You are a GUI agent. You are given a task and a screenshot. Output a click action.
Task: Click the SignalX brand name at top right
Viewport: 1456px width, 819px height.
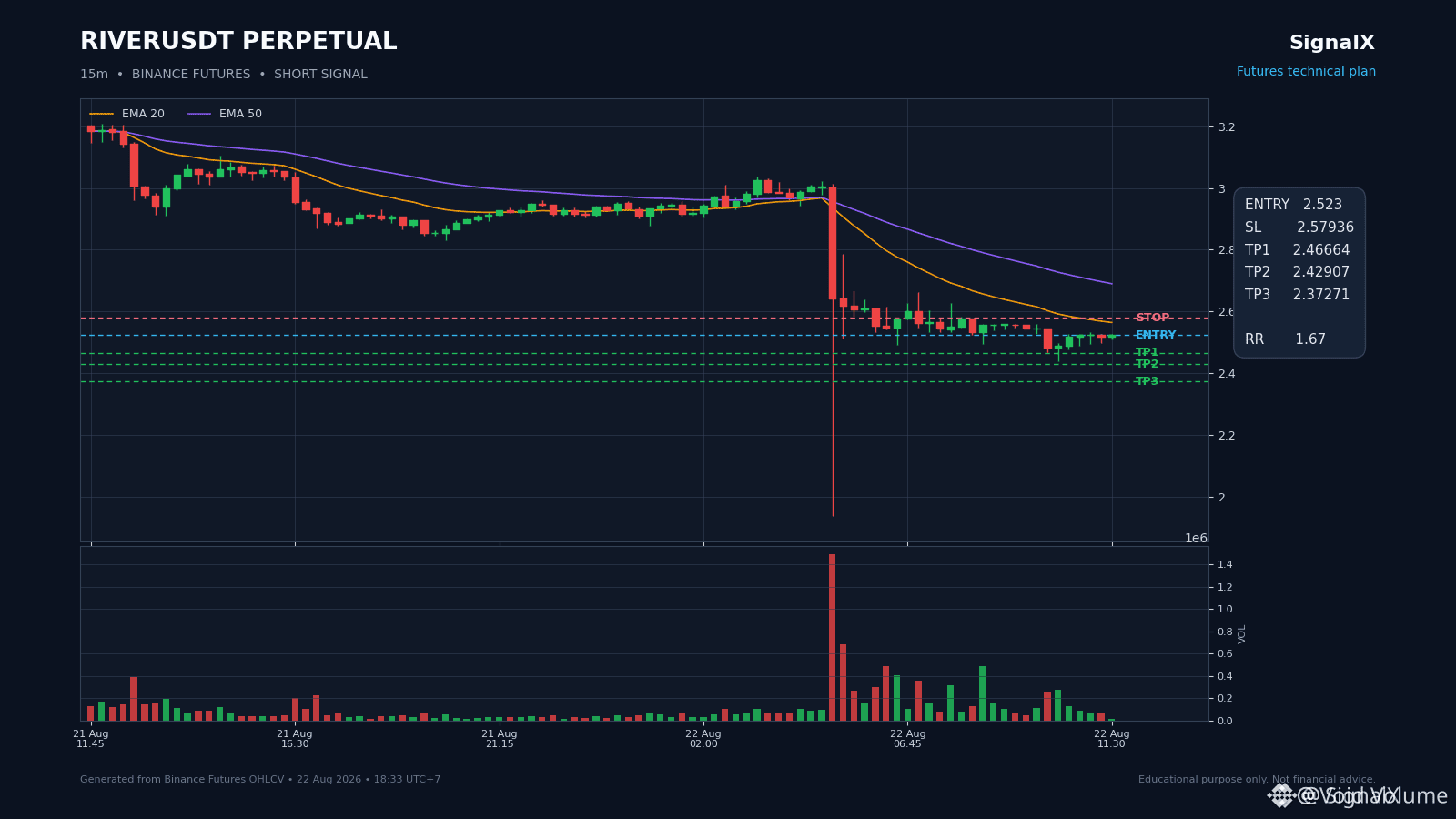pos(1332,43)
